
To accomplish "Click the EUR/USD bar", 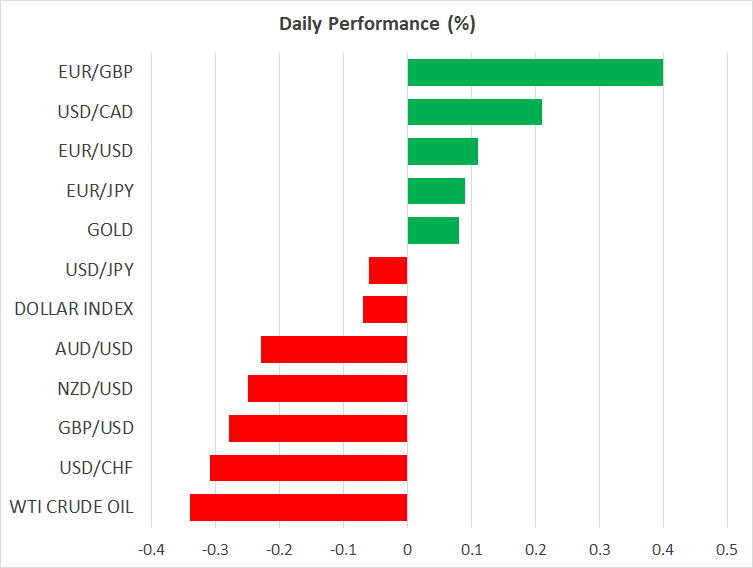I will point(442,151).
